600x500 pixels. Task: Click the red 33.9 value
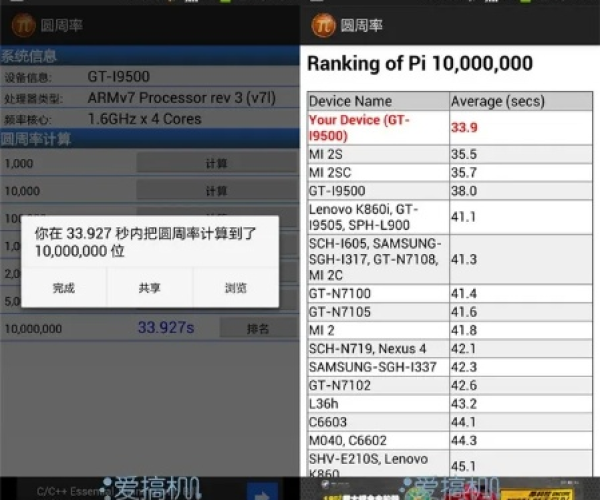tap(464, 127)
